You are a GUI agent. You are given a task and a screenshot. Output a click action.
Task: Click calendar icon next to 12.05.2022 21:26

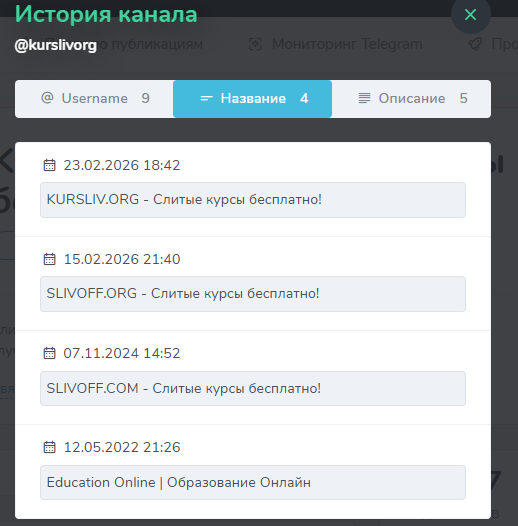tap(50, 447)
